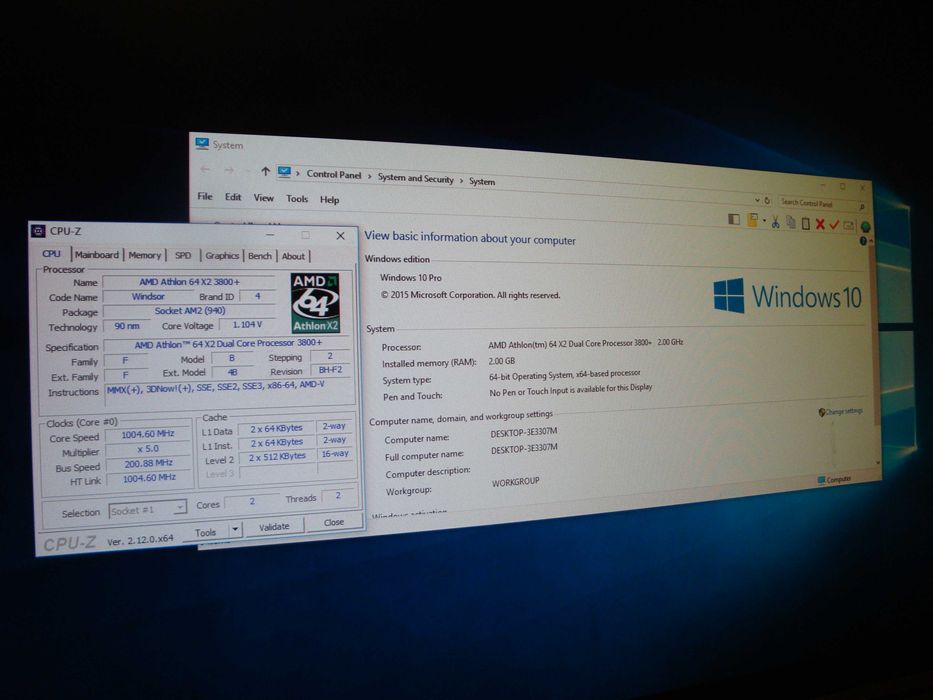The image size is (933, 700).
Task: Click the yellow folder views icon in toolbar
Action: click(752, 220)
